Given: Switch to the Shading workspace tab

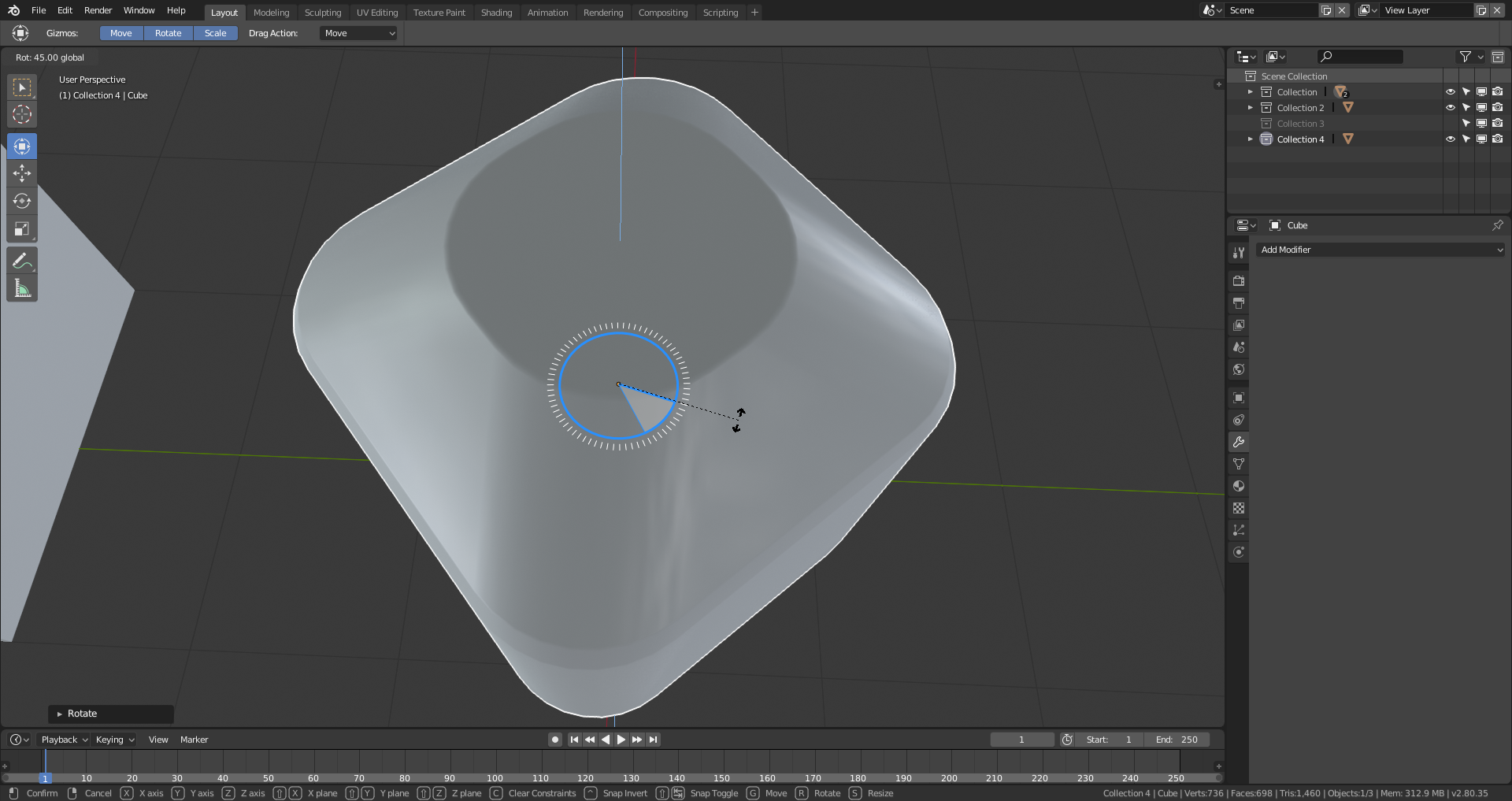Looking at the screenshot, I should 496,13.
